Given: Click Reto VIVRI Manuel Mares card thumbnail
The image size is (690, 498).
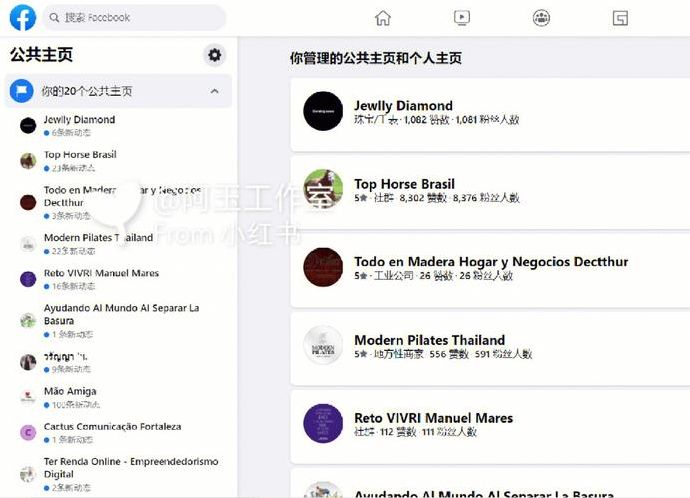Looking at the screenshot, I should pos(323,423).
